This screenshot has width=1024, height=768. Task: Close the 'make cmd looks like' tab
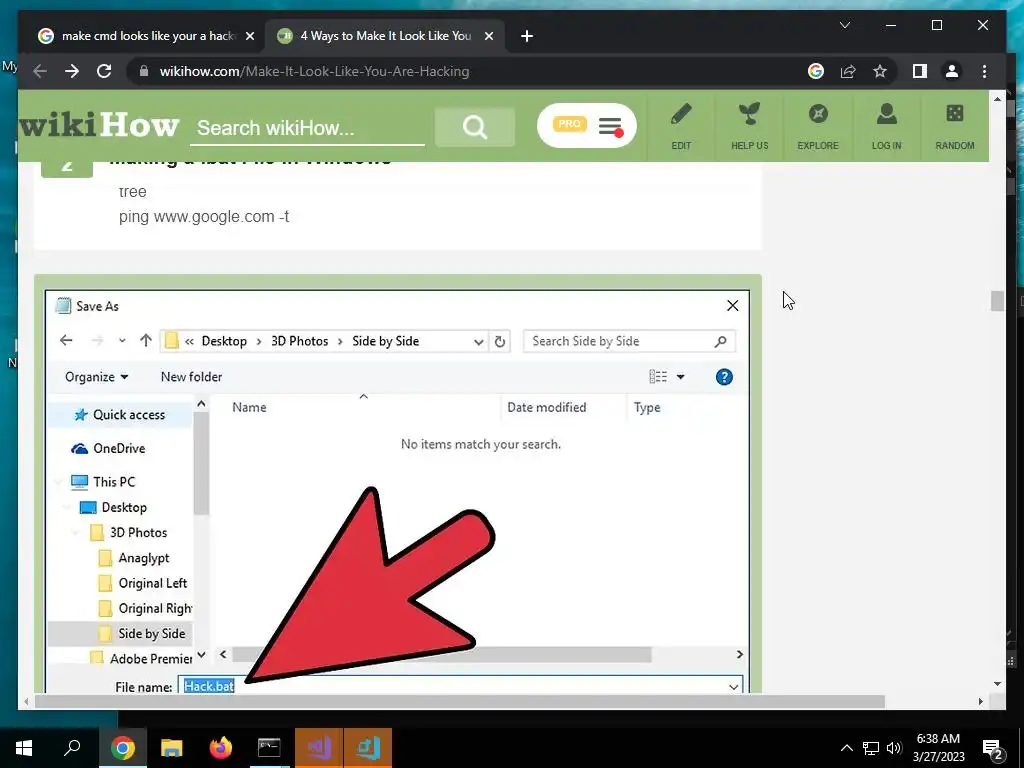(249, 36)
